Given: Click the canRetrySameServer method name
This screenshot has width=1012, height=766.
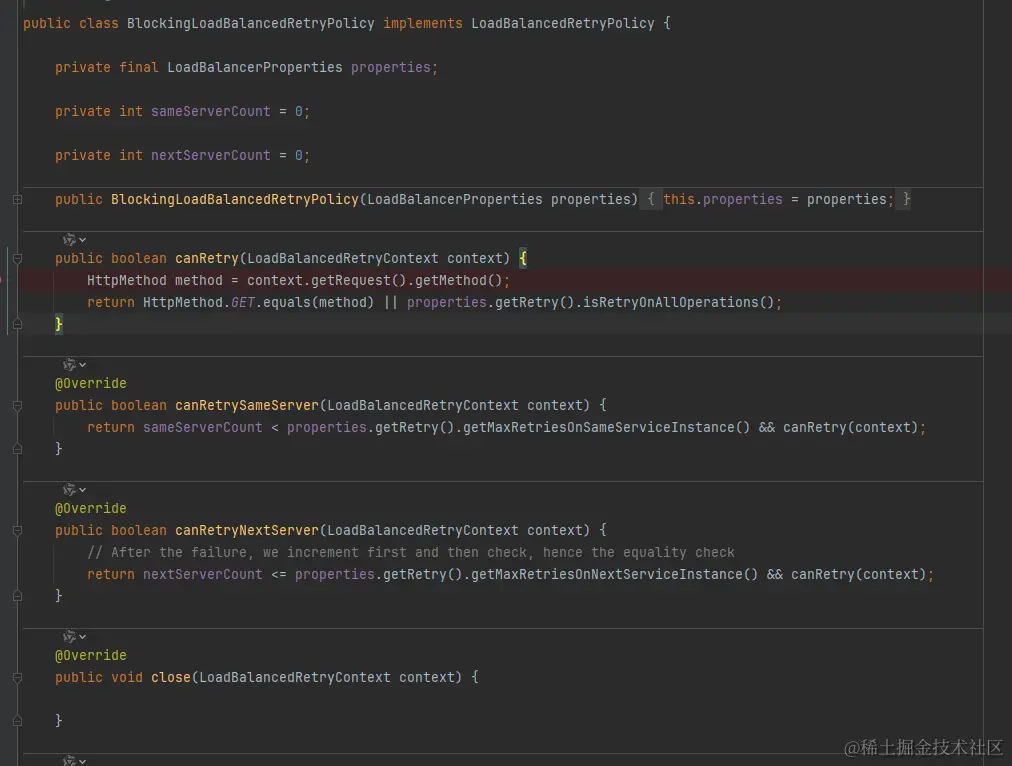Looking at the screenshot, I should pos(247,405).
